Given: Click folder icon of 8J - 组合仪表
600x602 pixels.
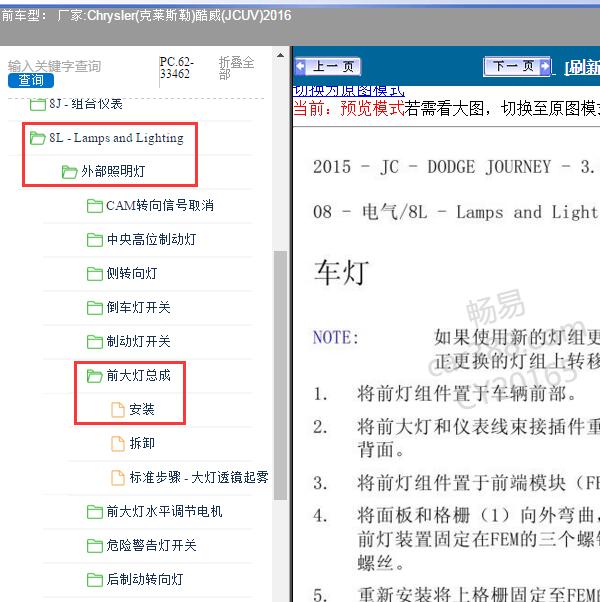Looking at the screenshot, I should click(x=38, y=104).
